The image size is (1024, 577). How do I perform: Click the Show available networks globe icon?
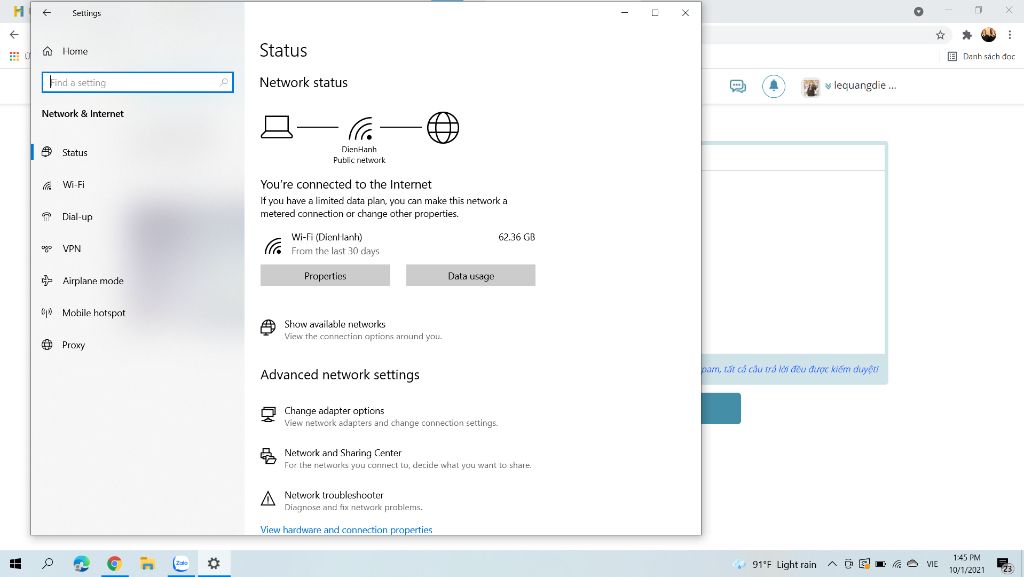[268, 328]
